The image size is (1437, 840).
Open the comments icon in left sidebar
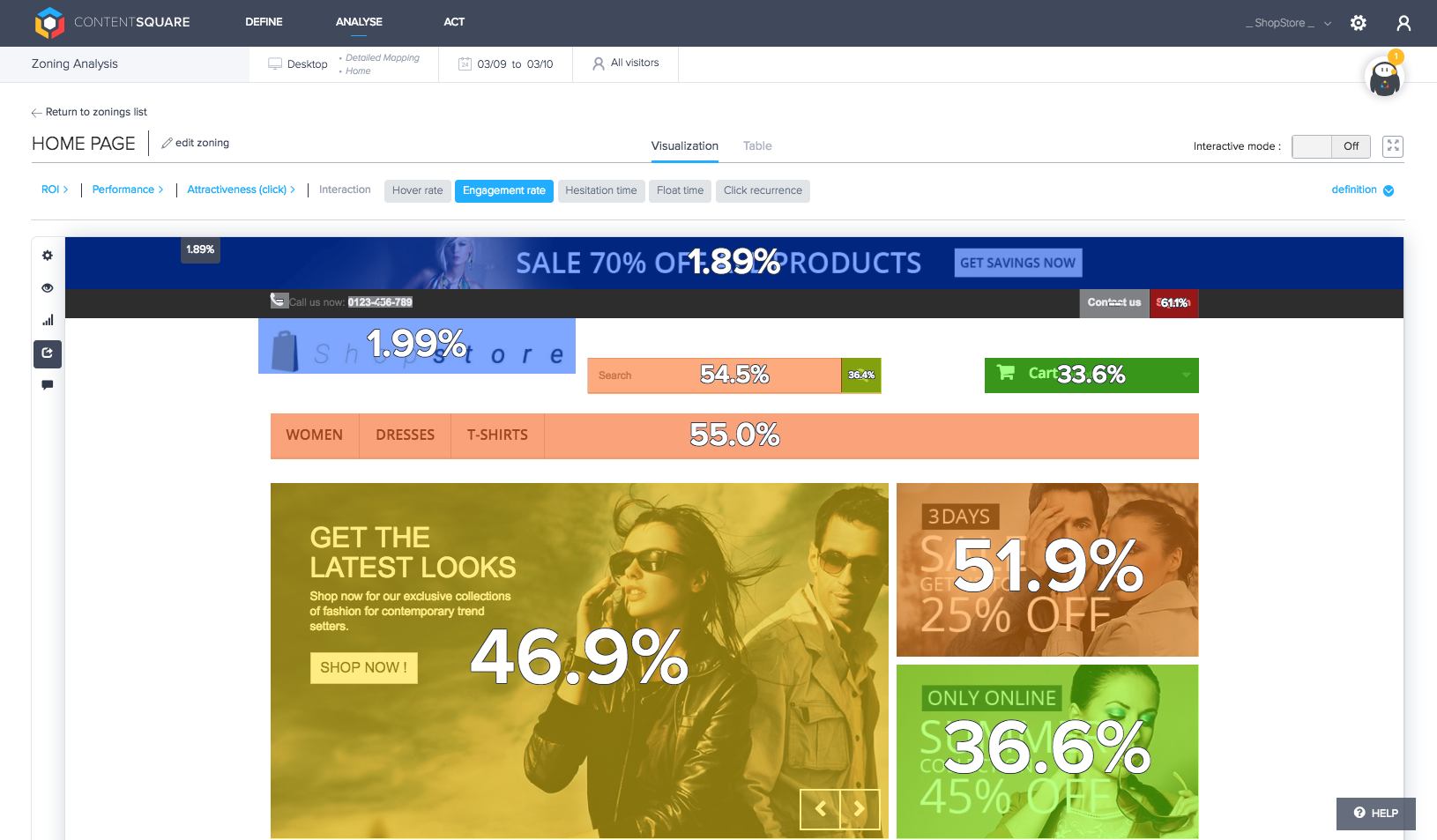pyautogui.click(x=47, y=385)
